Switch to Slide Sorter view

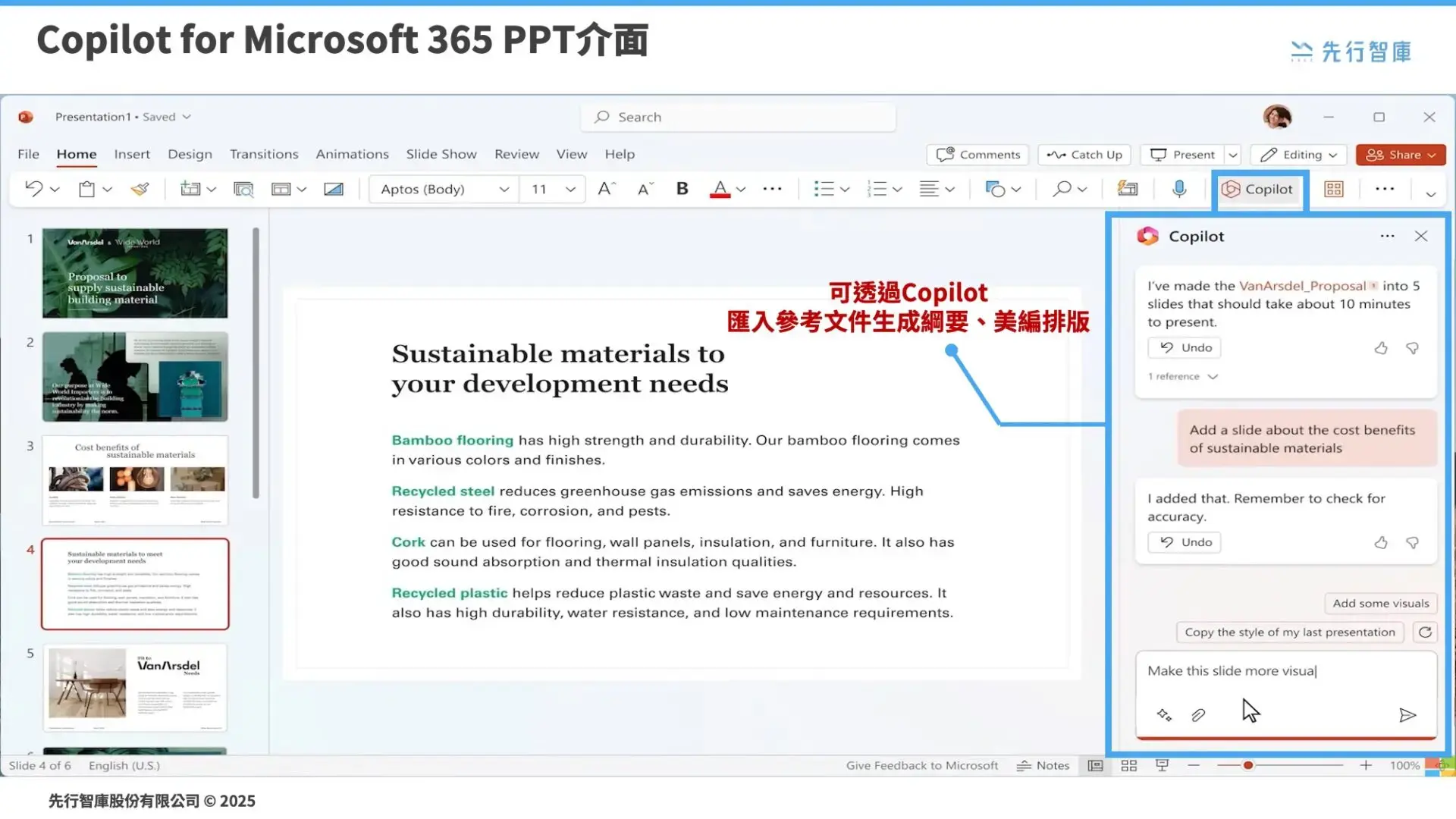(x=1129, y=766)
